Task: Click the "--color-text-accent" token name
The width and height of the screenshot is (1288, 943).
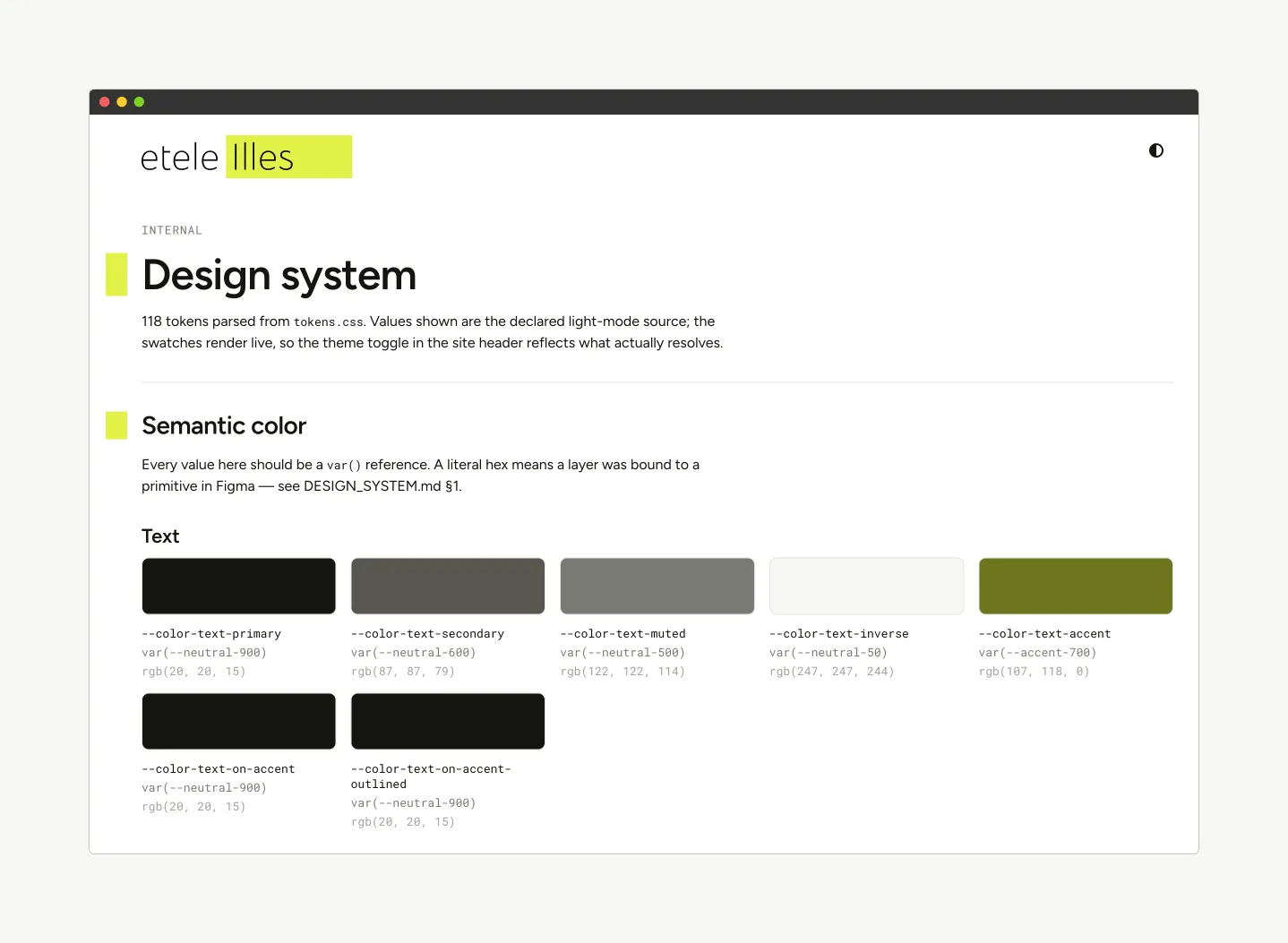Action: click(1044, 634)
